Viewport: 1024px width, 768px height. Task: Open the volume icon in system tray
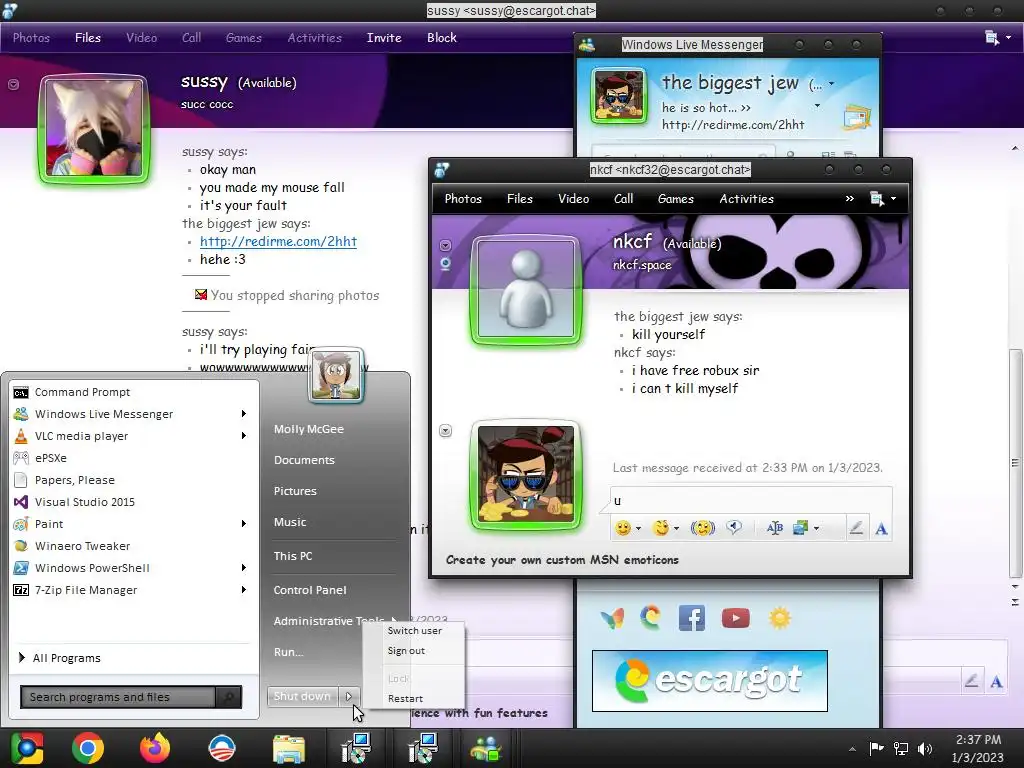pos(925,748)
